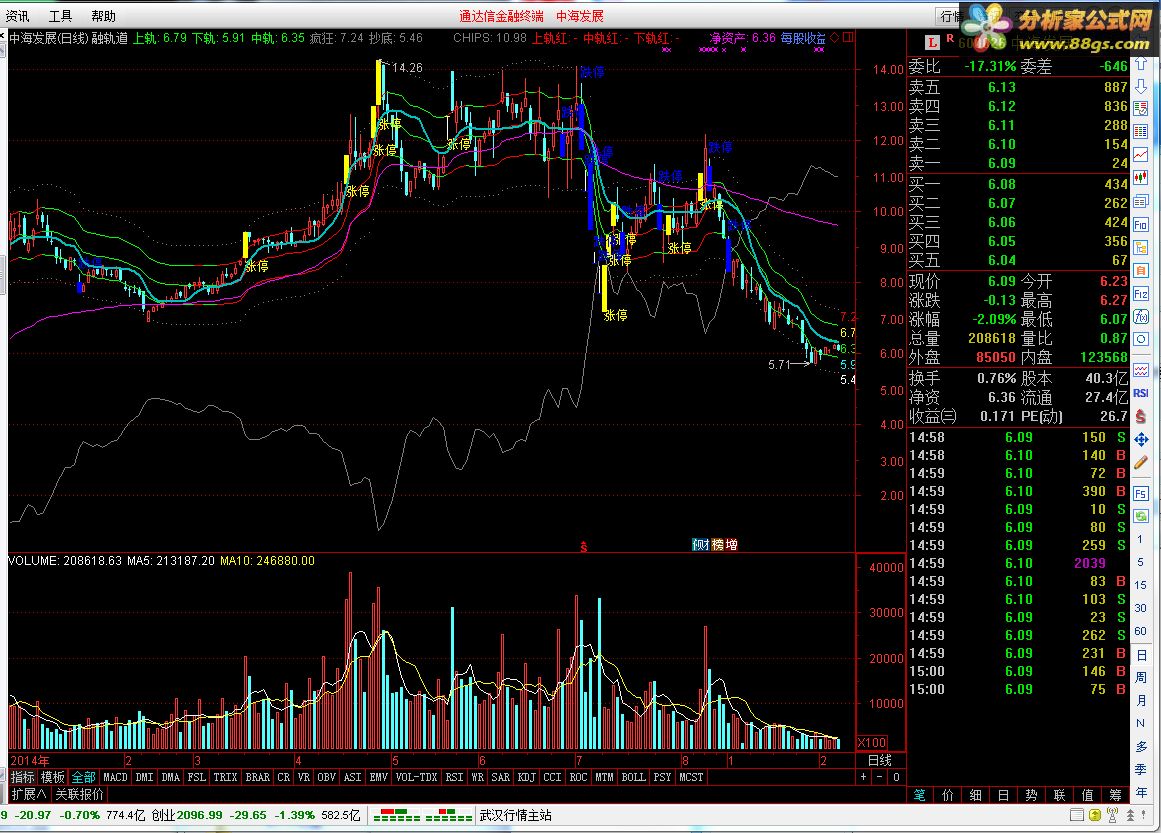Click the window icon in status bar
This screenshot has height=833, width=1161.
pyautogui.click(x=1077, y=815)
